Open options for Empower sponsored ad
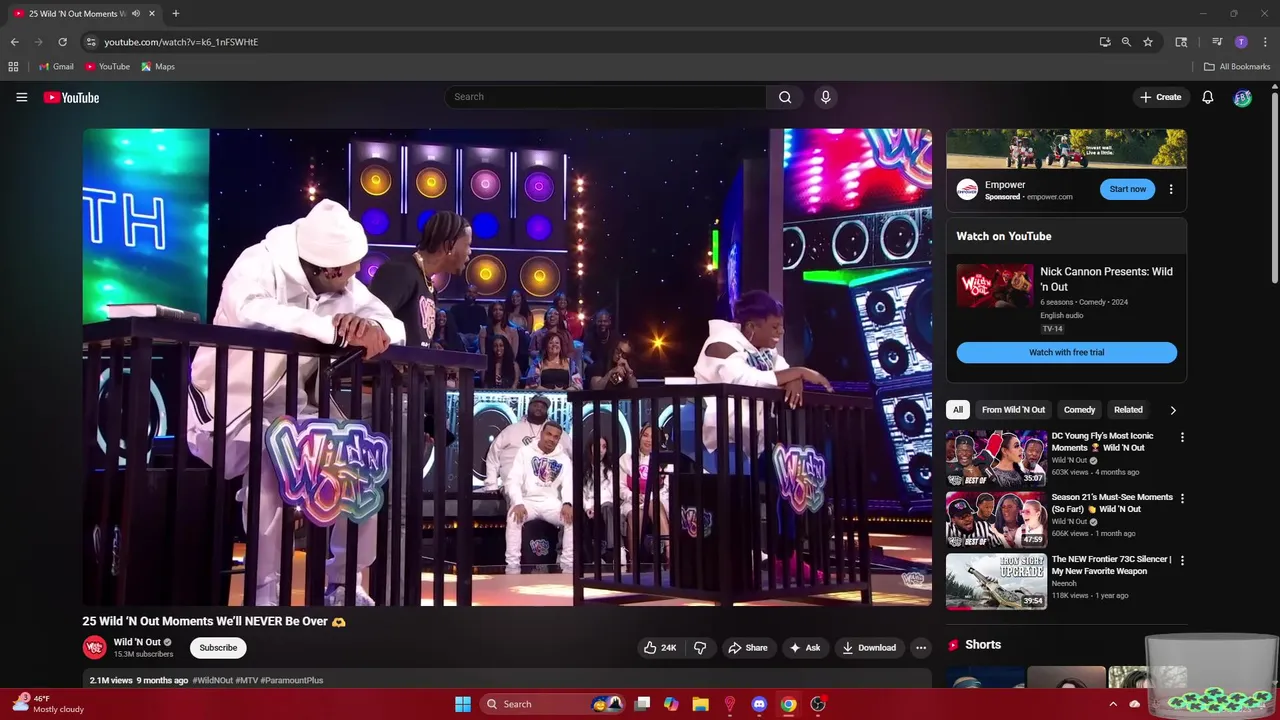 pos(1171,189)
